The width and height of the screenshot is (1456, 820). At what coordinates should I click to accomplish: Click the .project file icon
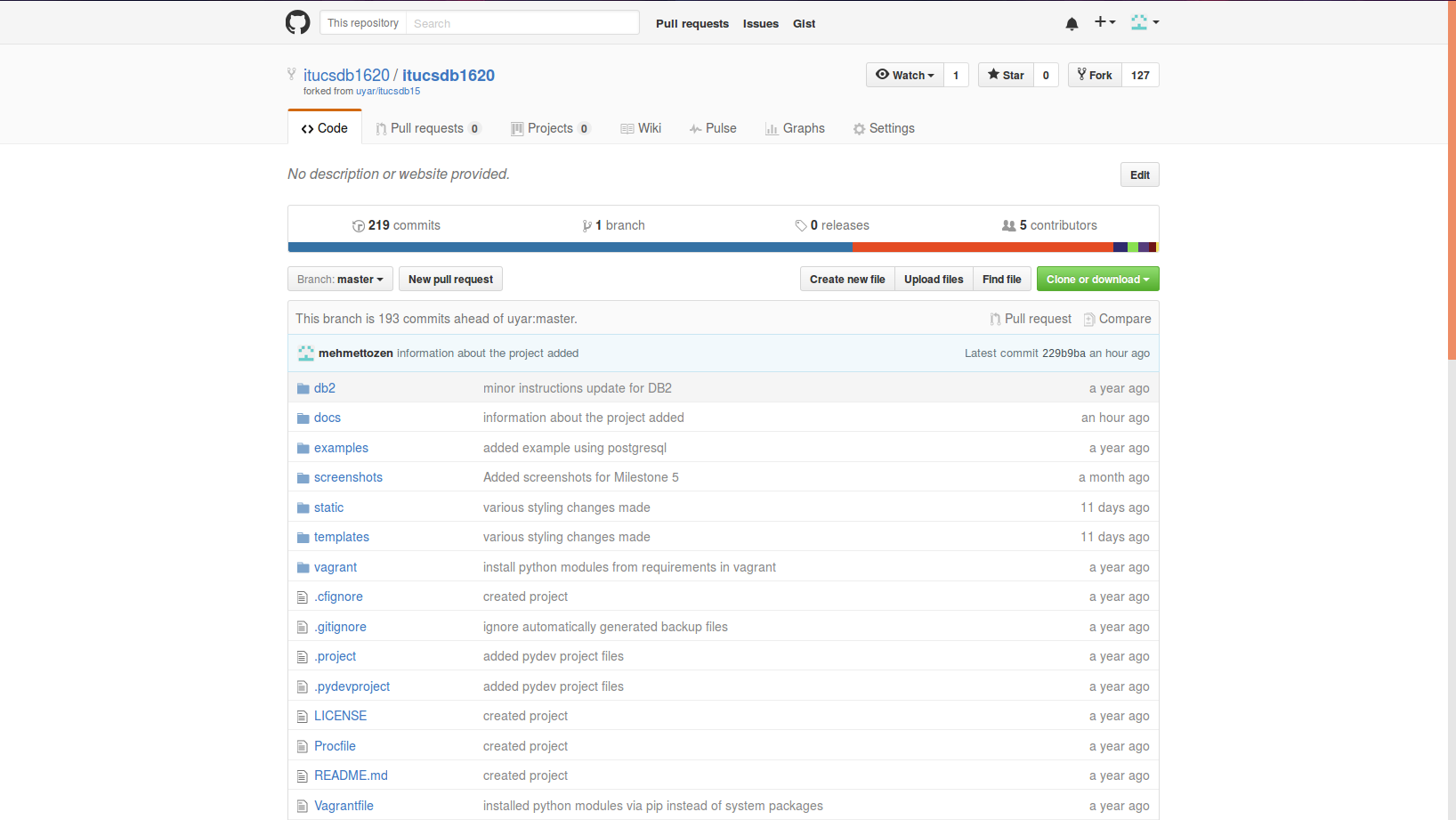(x=303, y=657)
